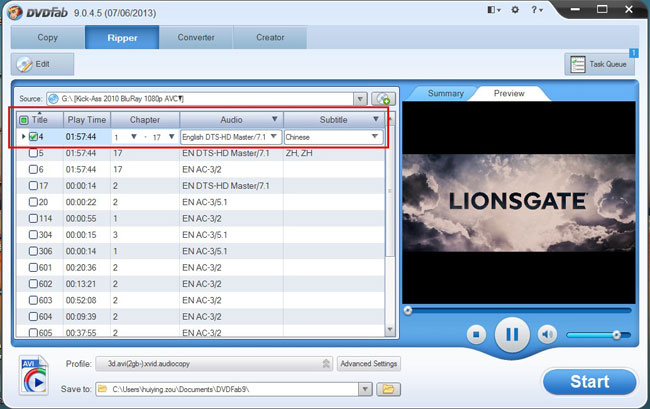Click the Start button

(589, 382)
